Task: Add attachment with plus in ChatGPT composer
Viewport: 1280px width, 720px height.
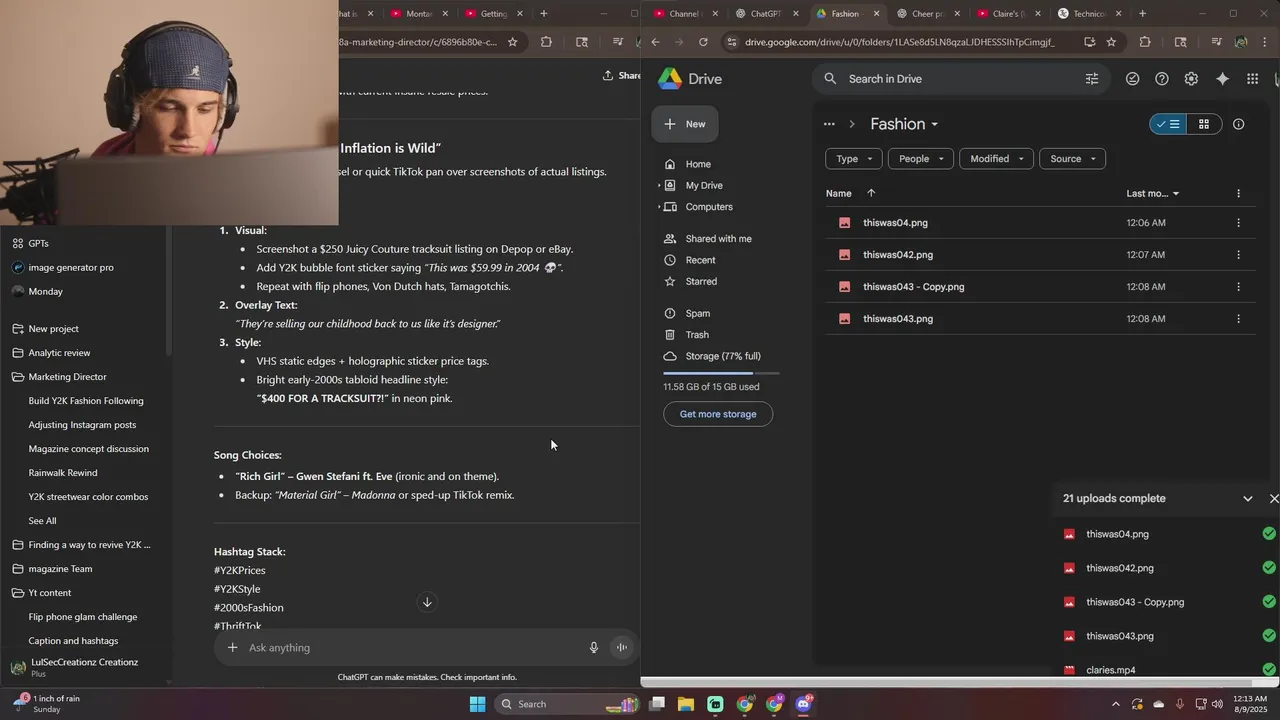Action: pos(232,648)
